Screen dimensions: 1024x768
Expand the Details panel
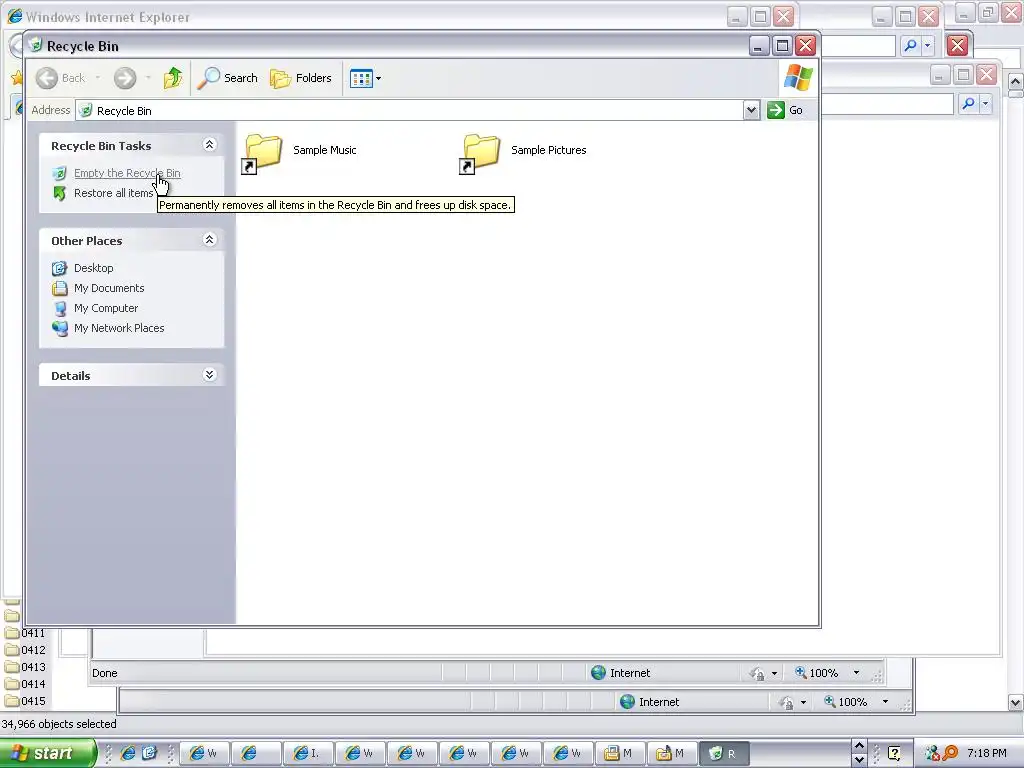(209, 374)
